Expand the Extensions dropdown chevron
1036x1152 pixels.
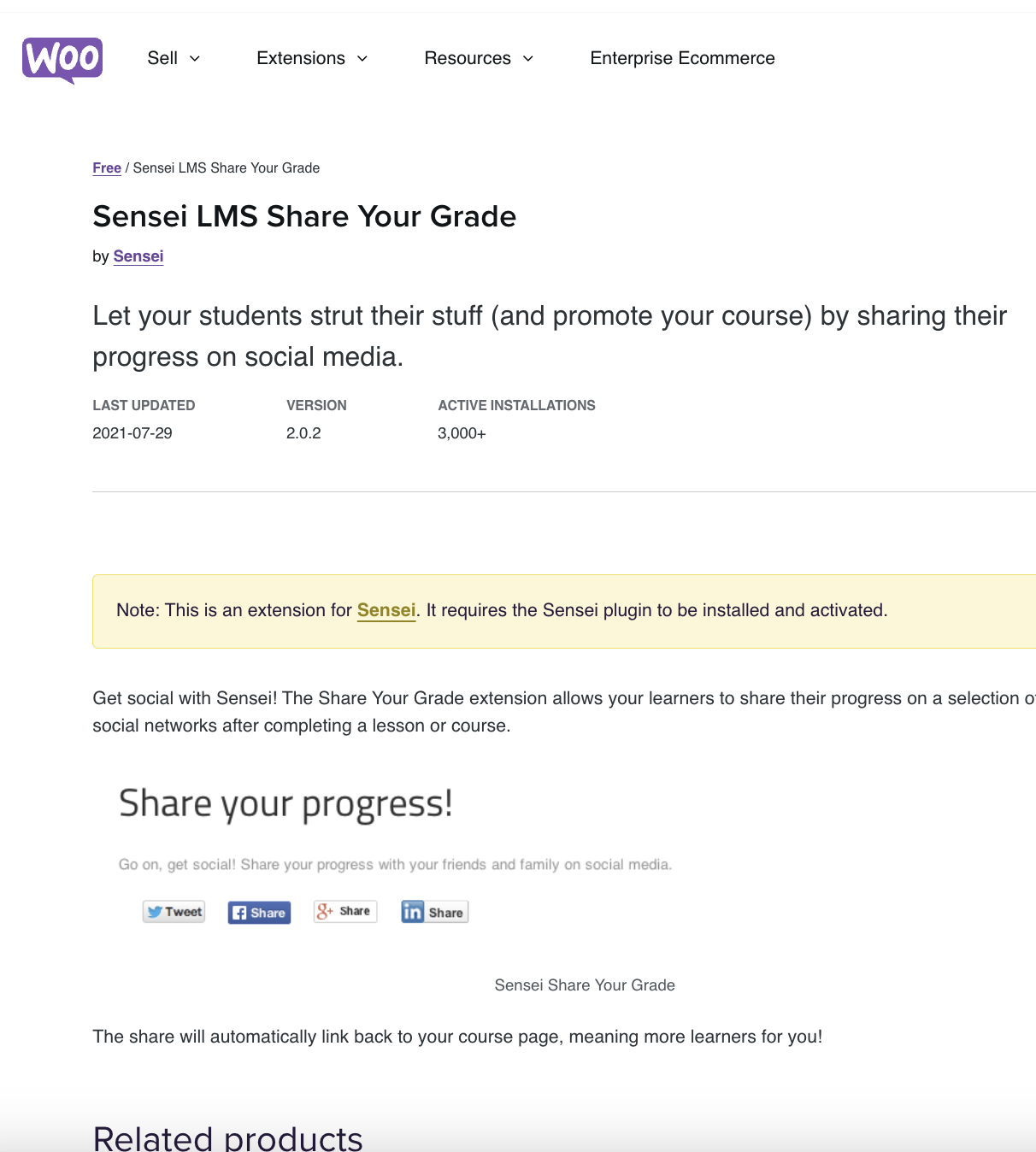[x=362, y=58]
